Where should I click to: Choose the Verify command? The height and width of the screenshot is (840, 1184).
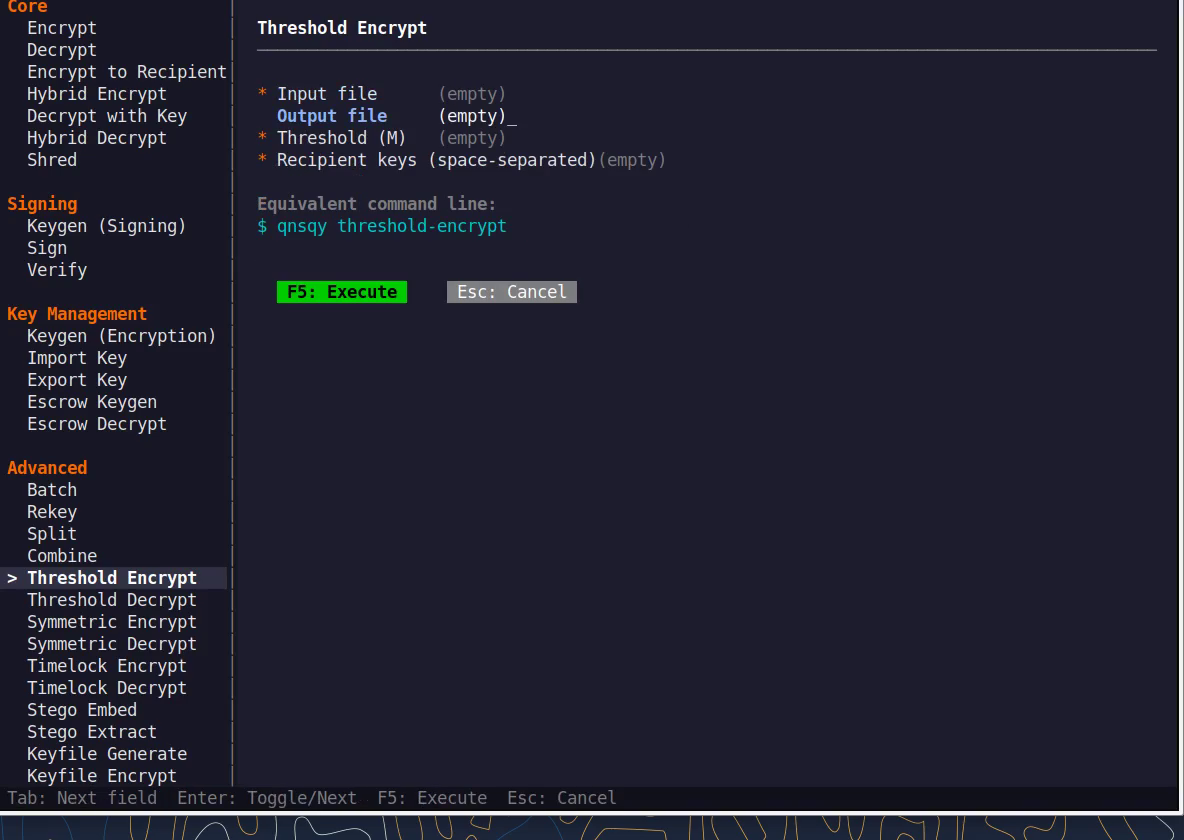tap(57, 270)
